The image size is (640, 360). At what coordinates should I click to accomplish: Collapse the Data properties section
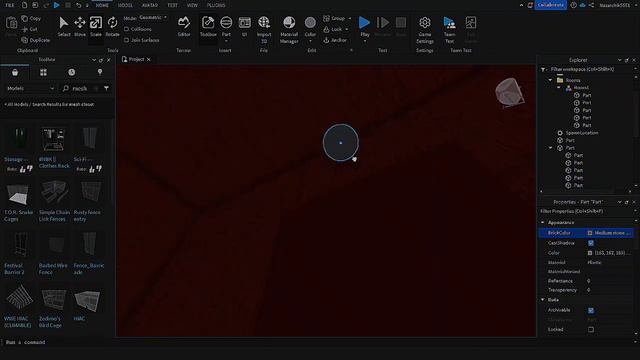tap(543, 300)
